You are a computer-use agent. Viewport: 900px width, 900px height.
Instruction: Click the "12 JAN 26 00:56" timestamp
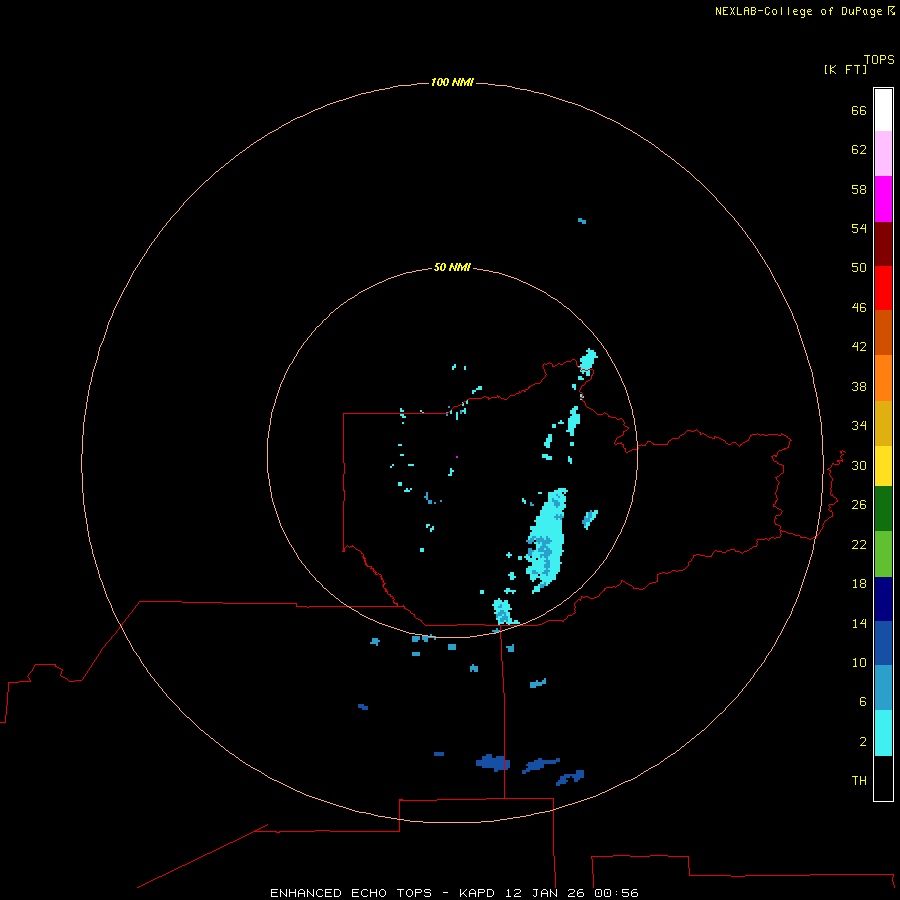(572, 893)
